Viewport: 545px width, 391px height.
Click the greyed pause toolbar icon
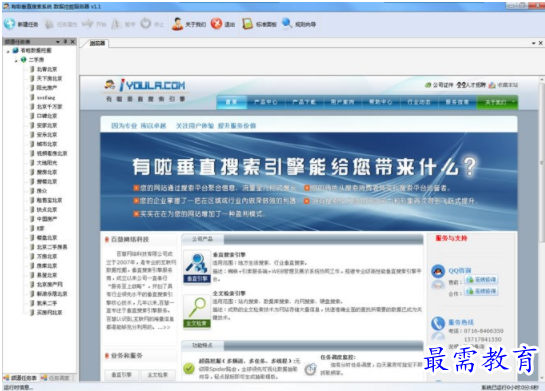tap(116, 24)
